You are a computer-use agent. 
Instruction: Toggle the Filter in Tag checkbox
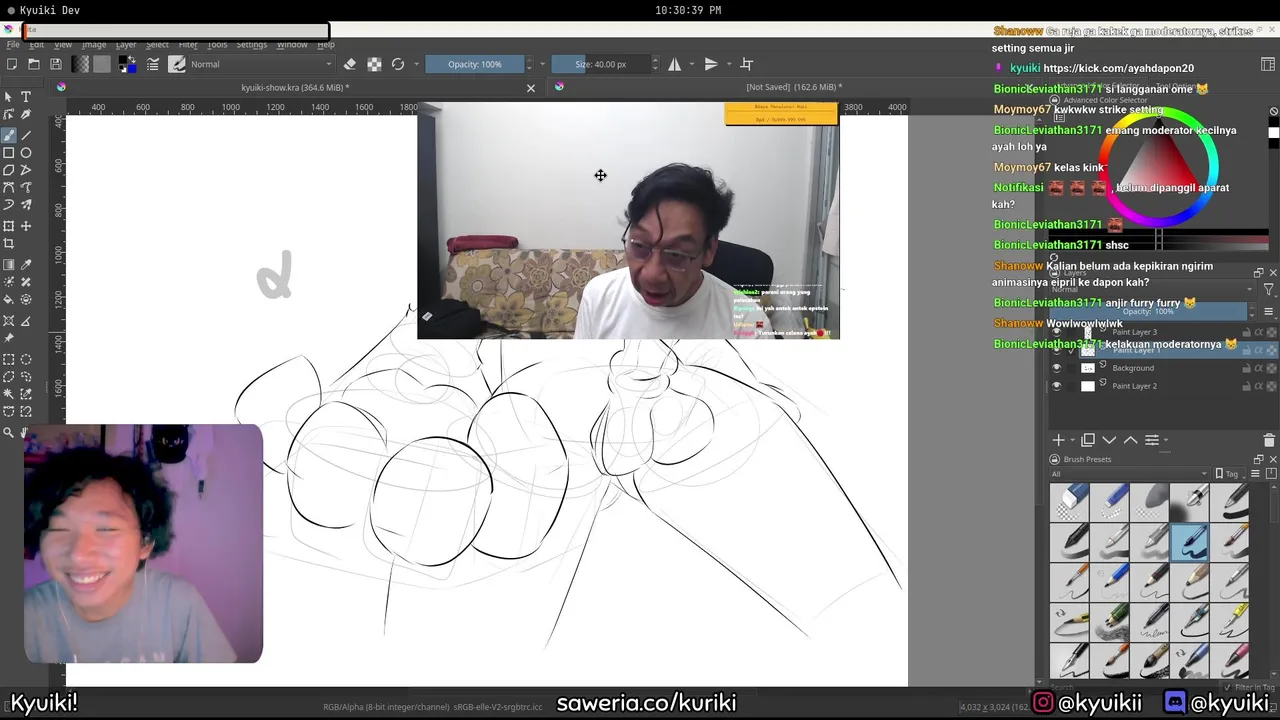pyautogui.click(x=1229, y=687)
